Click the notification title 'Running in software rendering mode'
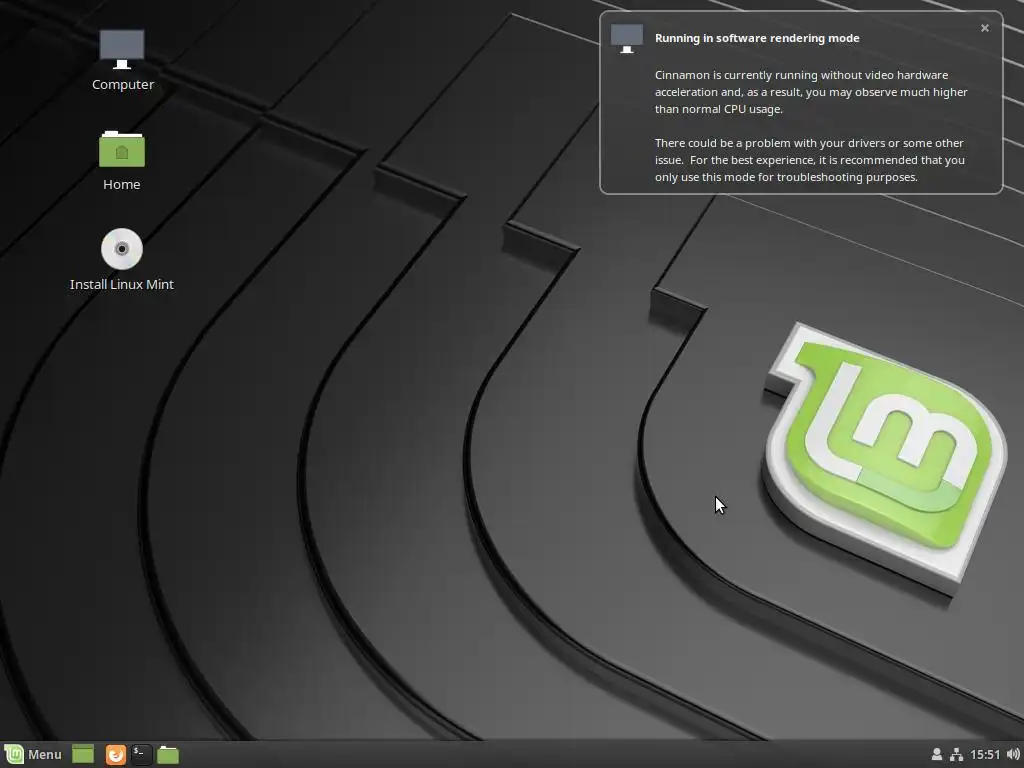 757,38
